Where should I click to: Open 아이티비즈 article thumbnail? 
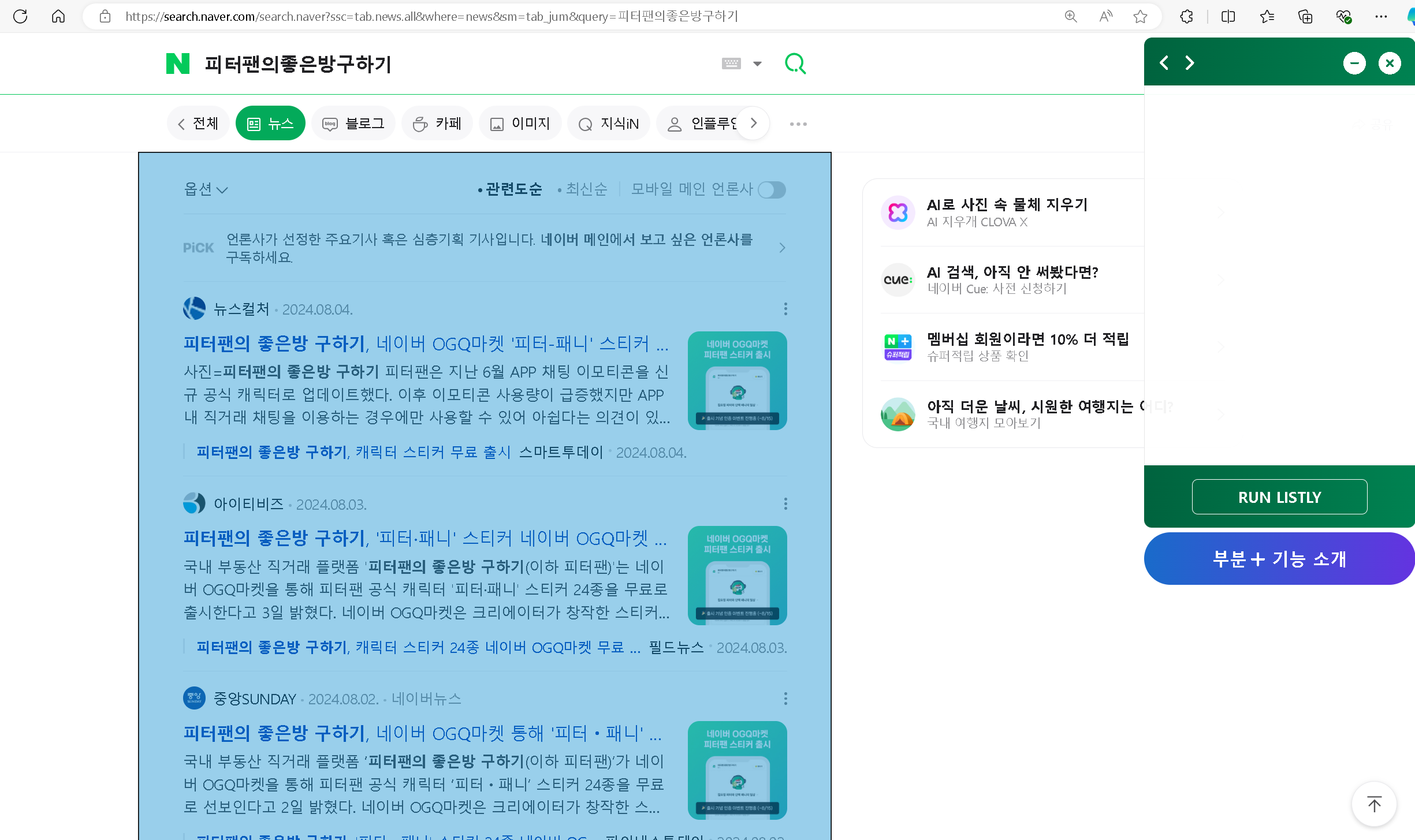pyautogui.click(x=737, y=575)
